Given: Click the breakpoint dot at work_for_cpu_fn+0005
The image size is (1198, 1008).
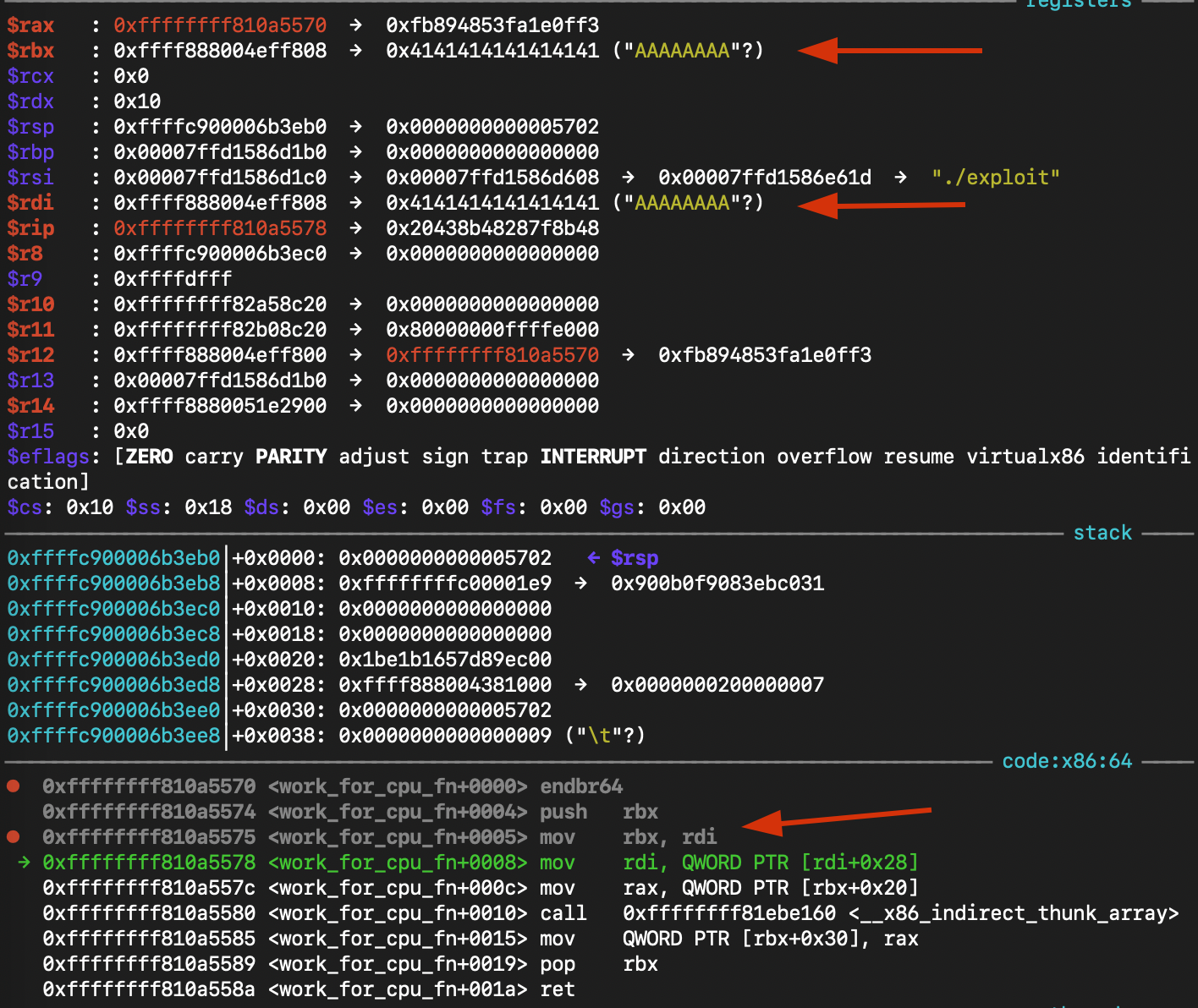Looking at the screenshot, I should coord(14,837).
